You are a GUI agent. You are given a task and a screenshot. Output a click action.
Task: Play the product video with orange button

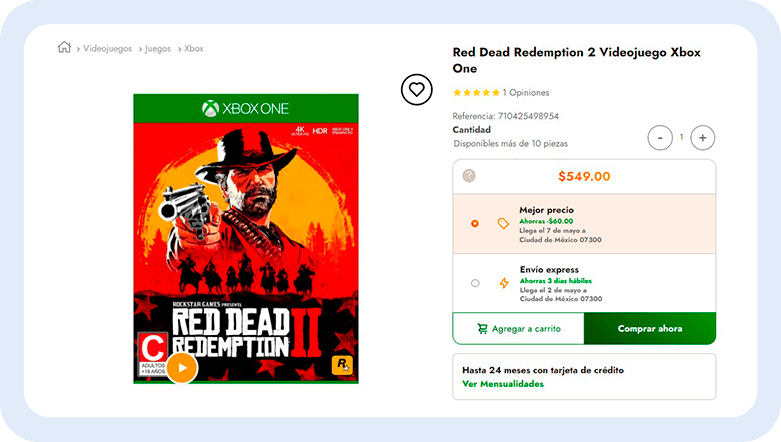pos(181,367)
